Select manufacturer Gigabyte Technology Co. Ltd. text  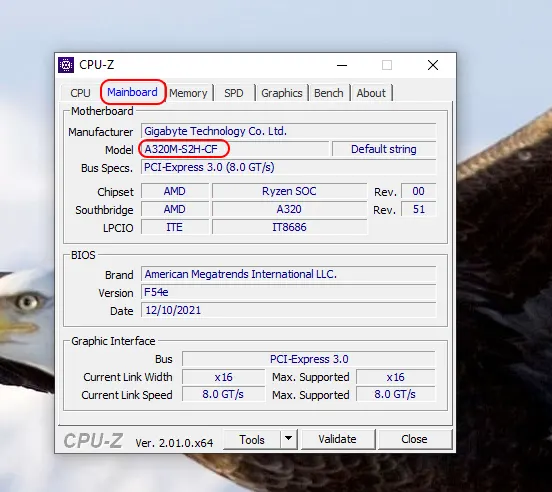click(x=215, y=131)
